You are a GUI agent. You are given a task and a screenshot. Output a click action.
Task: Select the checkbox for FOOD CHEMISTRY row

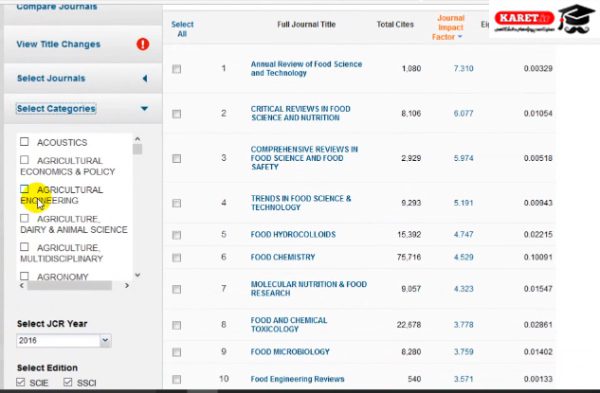tap(176, 258)
